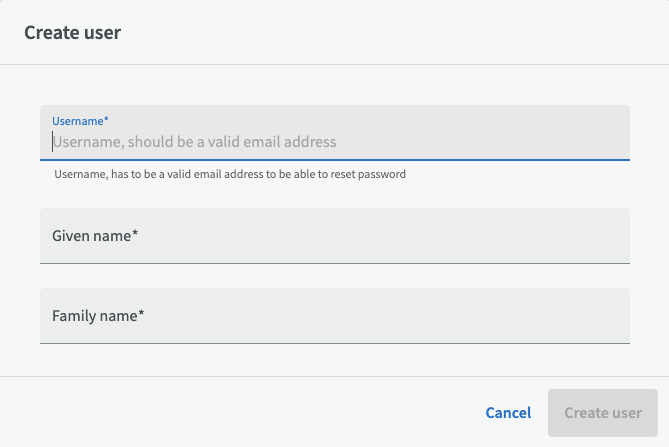The image size is (669, 447).
Task: Click the underline beneath the Given name field
Action: pos(335,263)
